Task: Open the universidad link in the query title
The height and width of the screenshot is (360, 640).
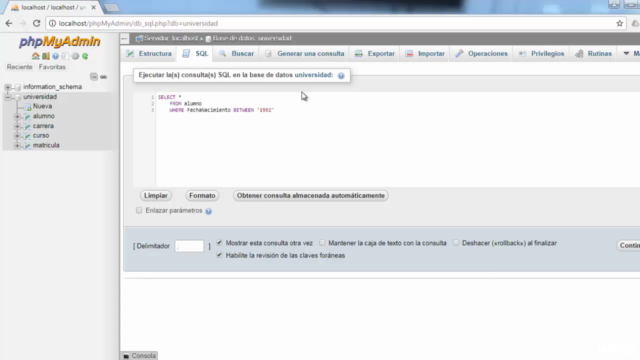Action: pos(314,75)
